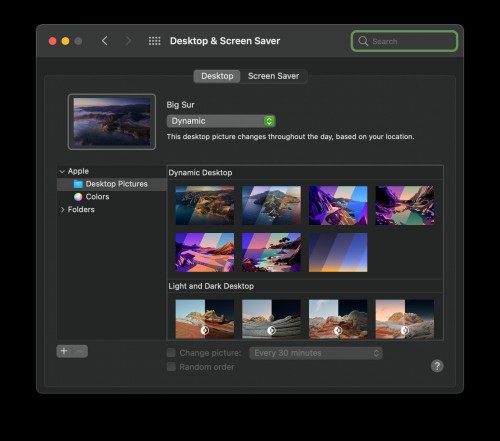Pick the Catalina dynamic desktop thumbnail
This screenshot has width=500, height=441.
pos(271,205)
